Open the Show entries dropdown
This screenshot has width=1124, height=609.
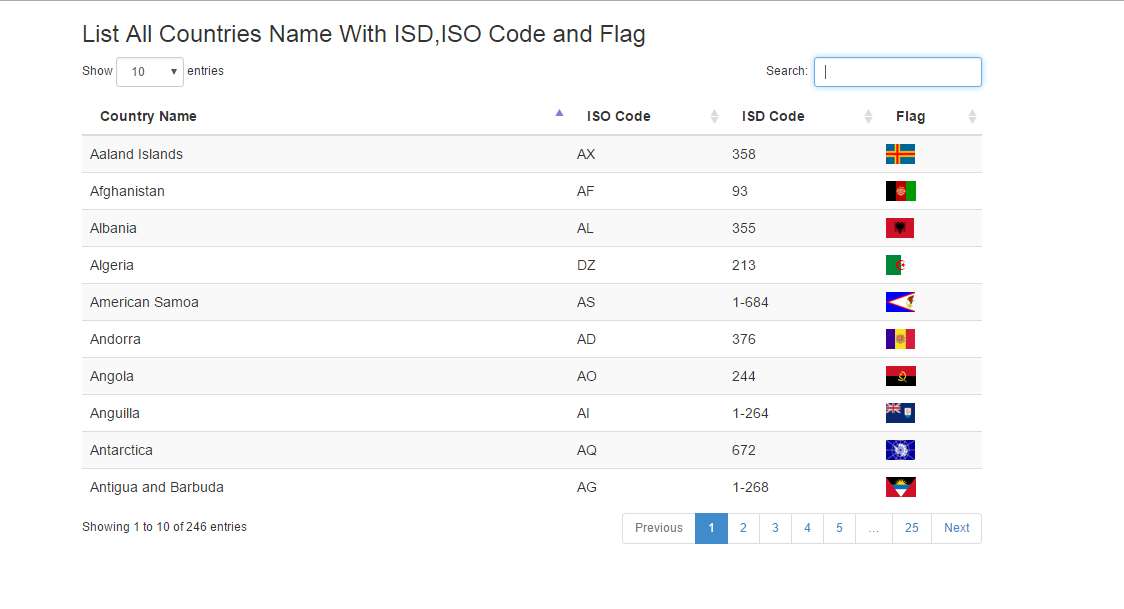[150, 71]
